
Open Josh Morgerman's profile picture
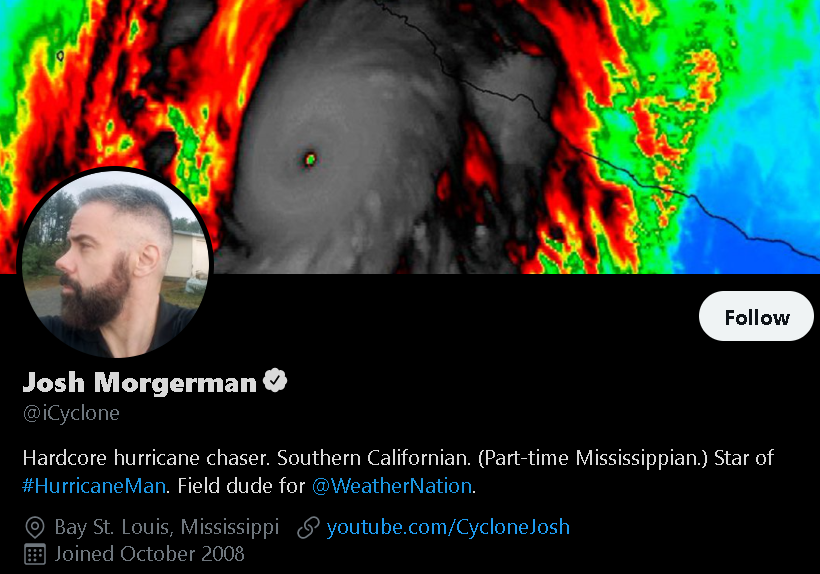pyautogui.click(x=116, y=264)
